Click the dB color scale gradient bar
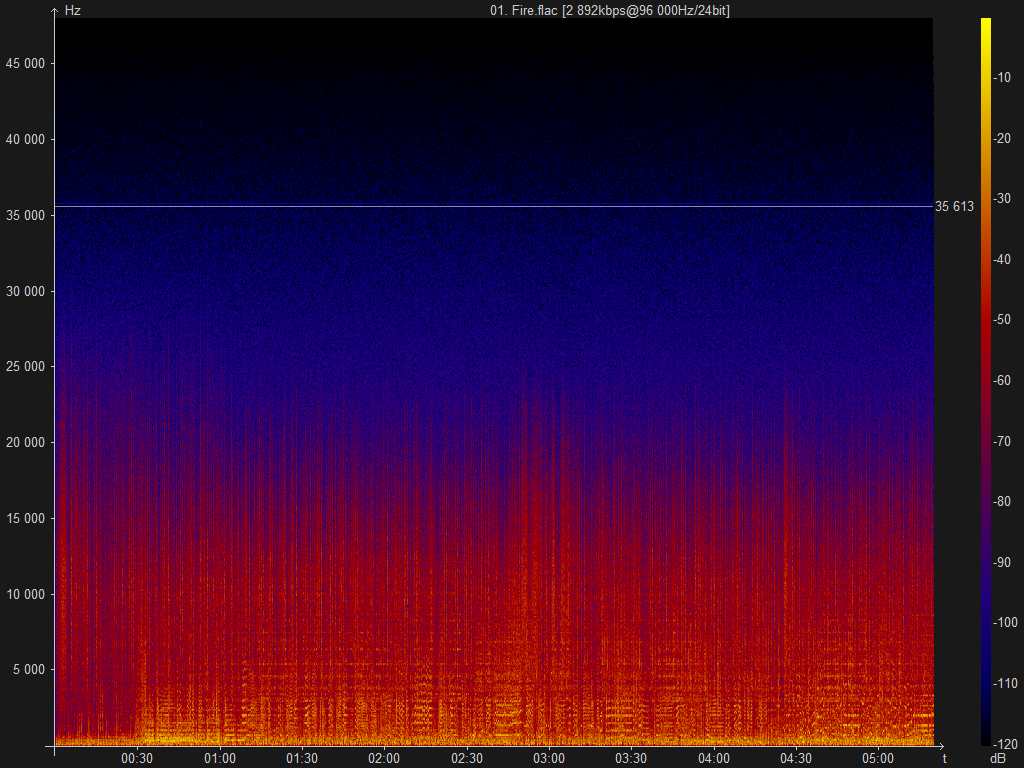 (x=985, y=381)
